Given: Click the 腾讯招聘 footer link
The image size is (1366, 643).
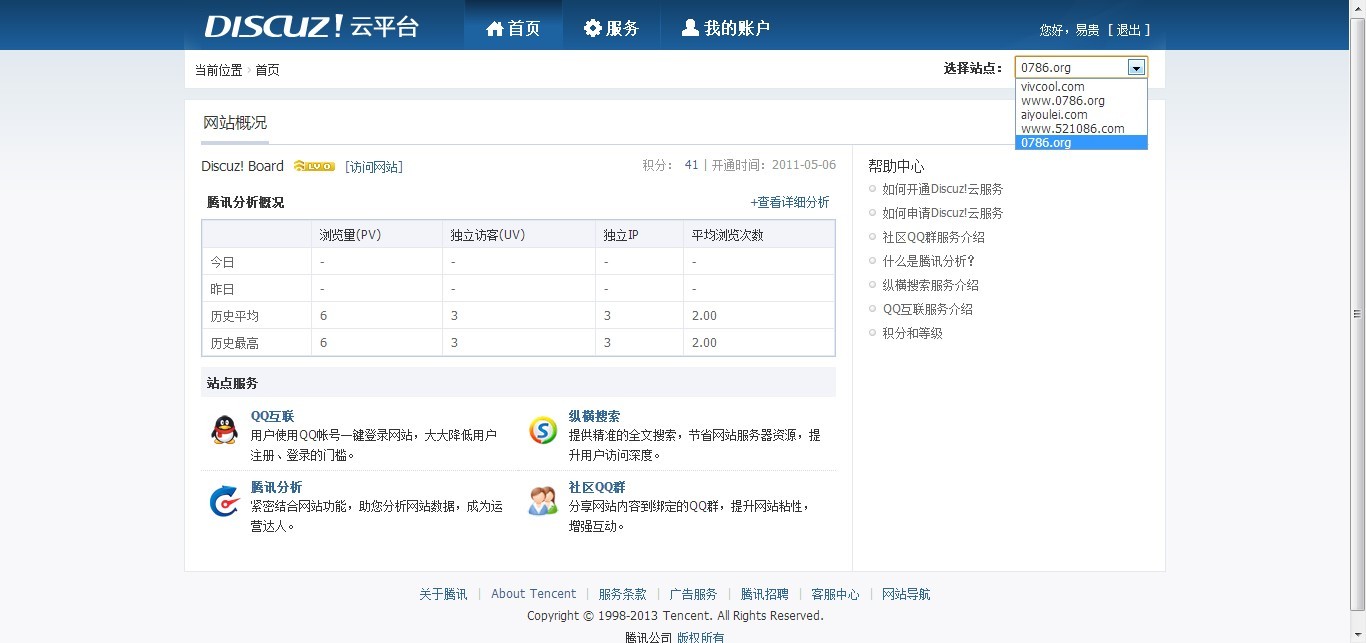Looking at the screenshot, I should (764, 594).
